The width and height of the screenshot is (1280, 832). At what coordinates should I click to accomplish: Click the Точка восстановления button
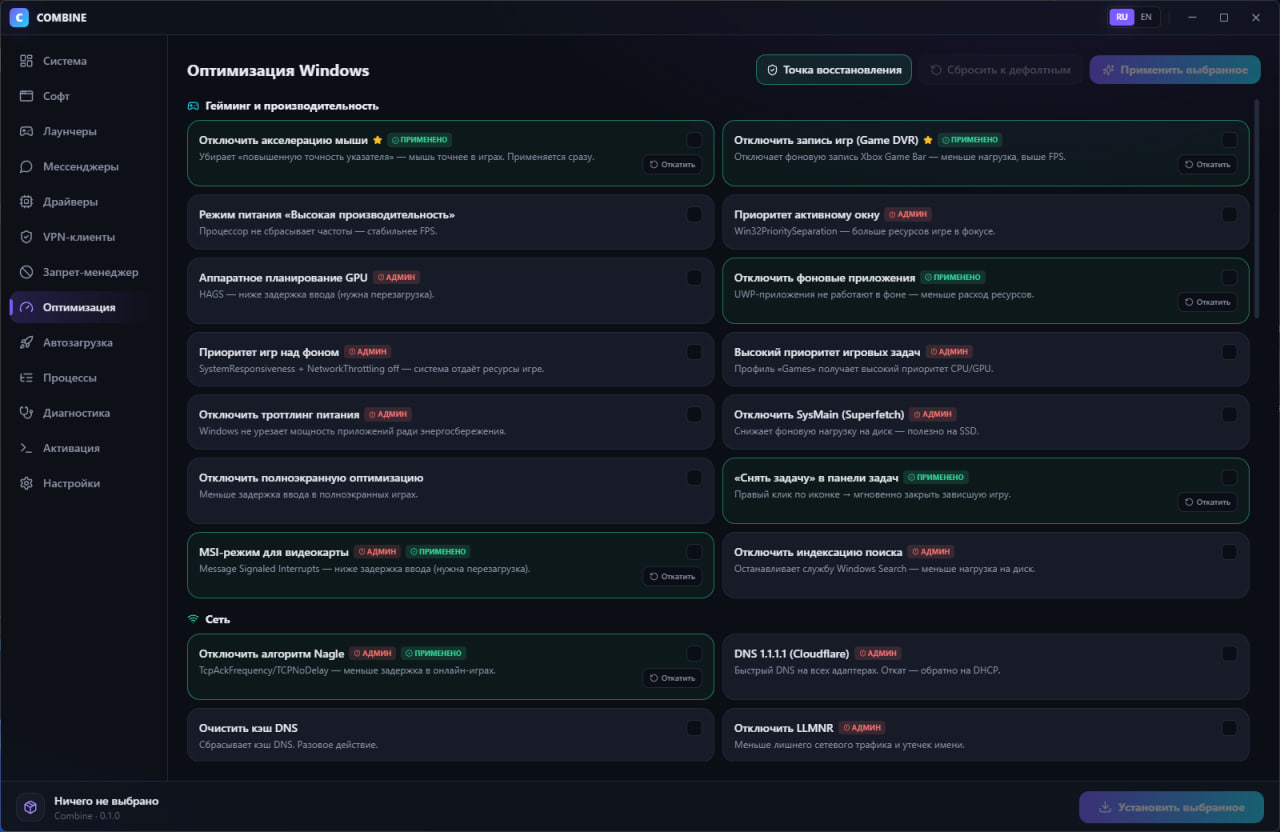[834, 70]
